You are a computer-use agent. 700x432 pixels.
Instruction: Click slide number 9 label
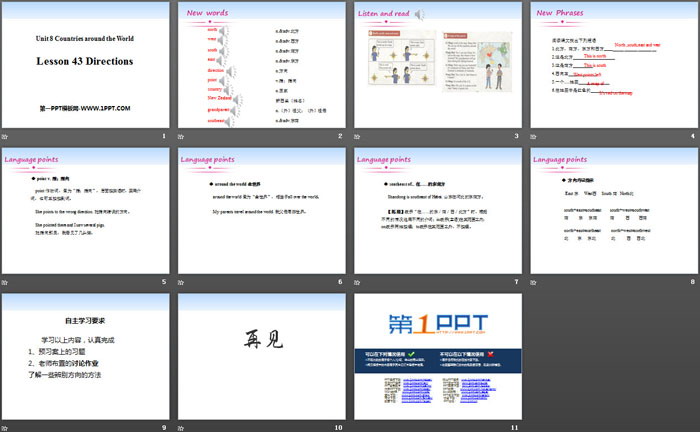(164, 428)
